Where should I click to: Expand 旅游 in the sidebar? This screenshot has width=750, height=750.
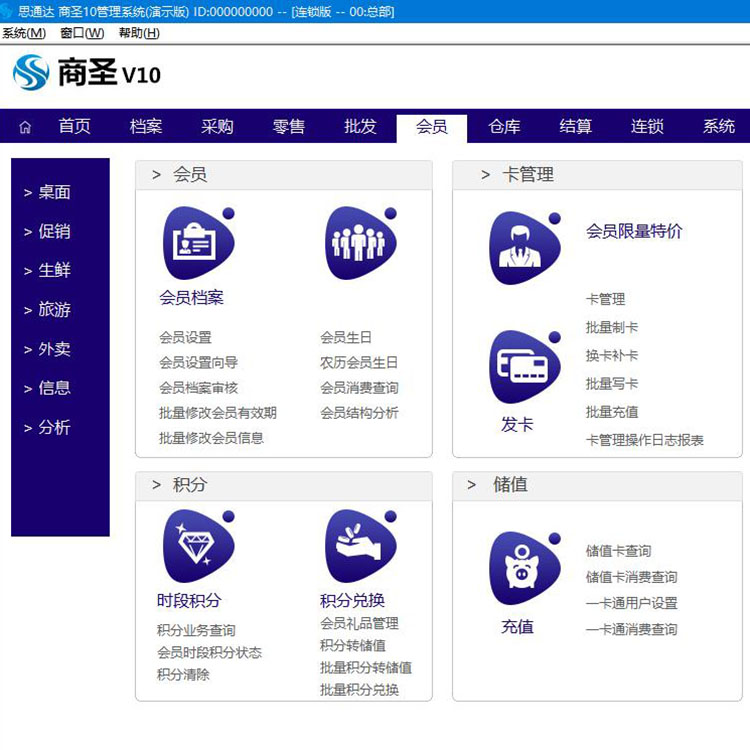point(47,310)
